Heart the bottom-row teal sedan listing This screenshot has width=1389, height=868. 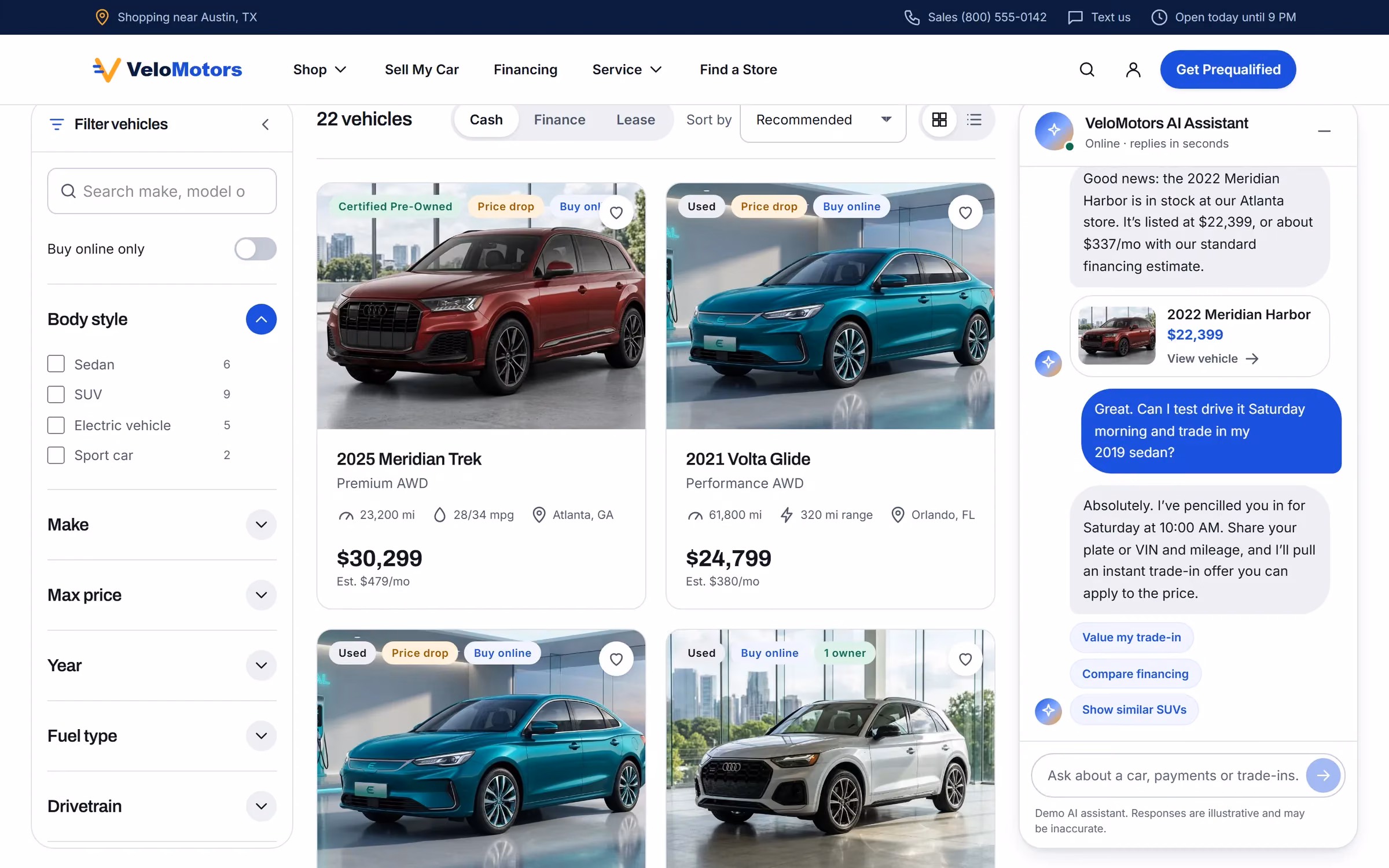point(616,659)
